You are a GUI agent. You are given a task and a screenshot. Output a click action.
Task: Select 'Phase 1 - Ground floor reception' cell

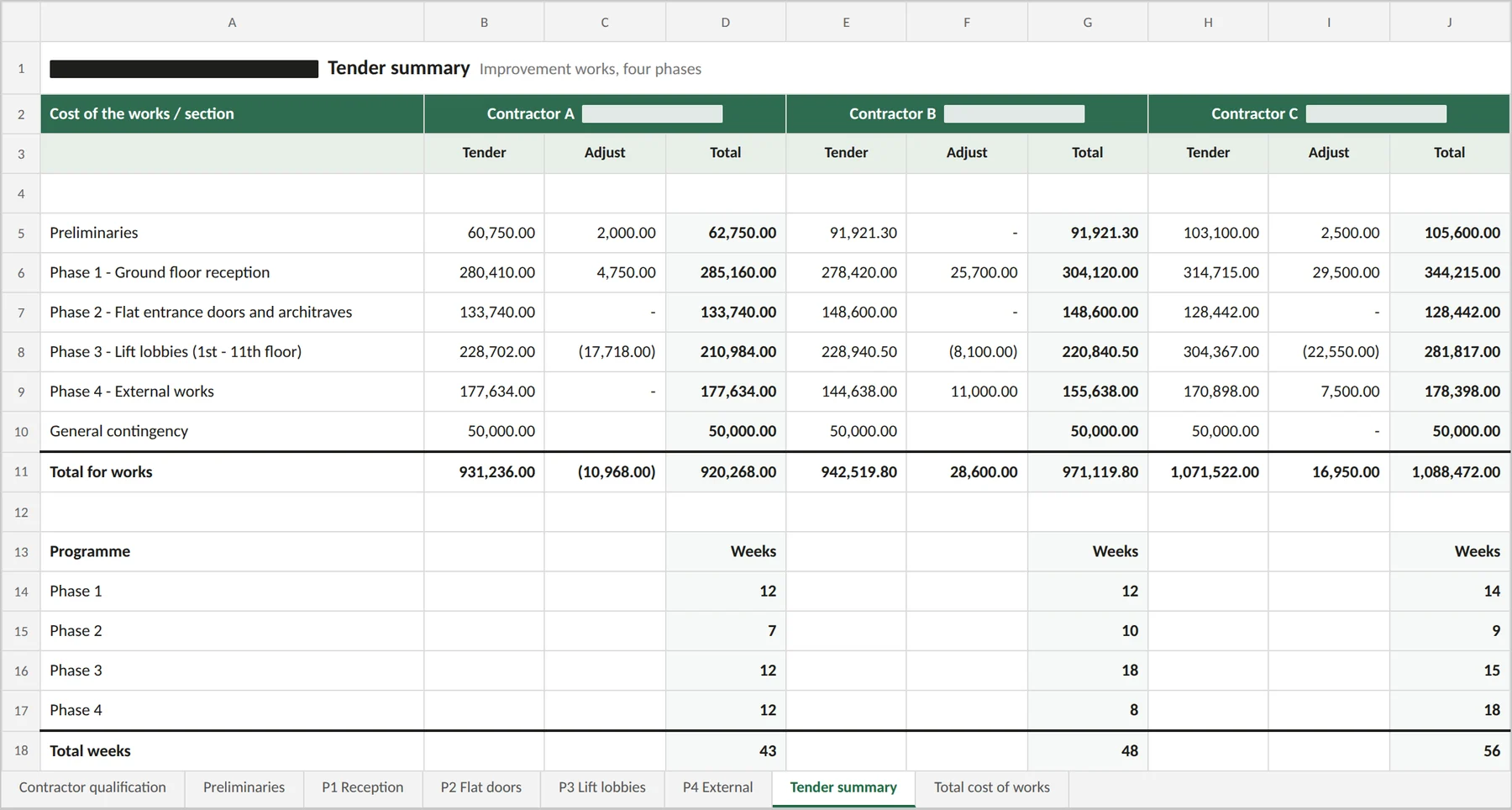[x=232, y=272]
